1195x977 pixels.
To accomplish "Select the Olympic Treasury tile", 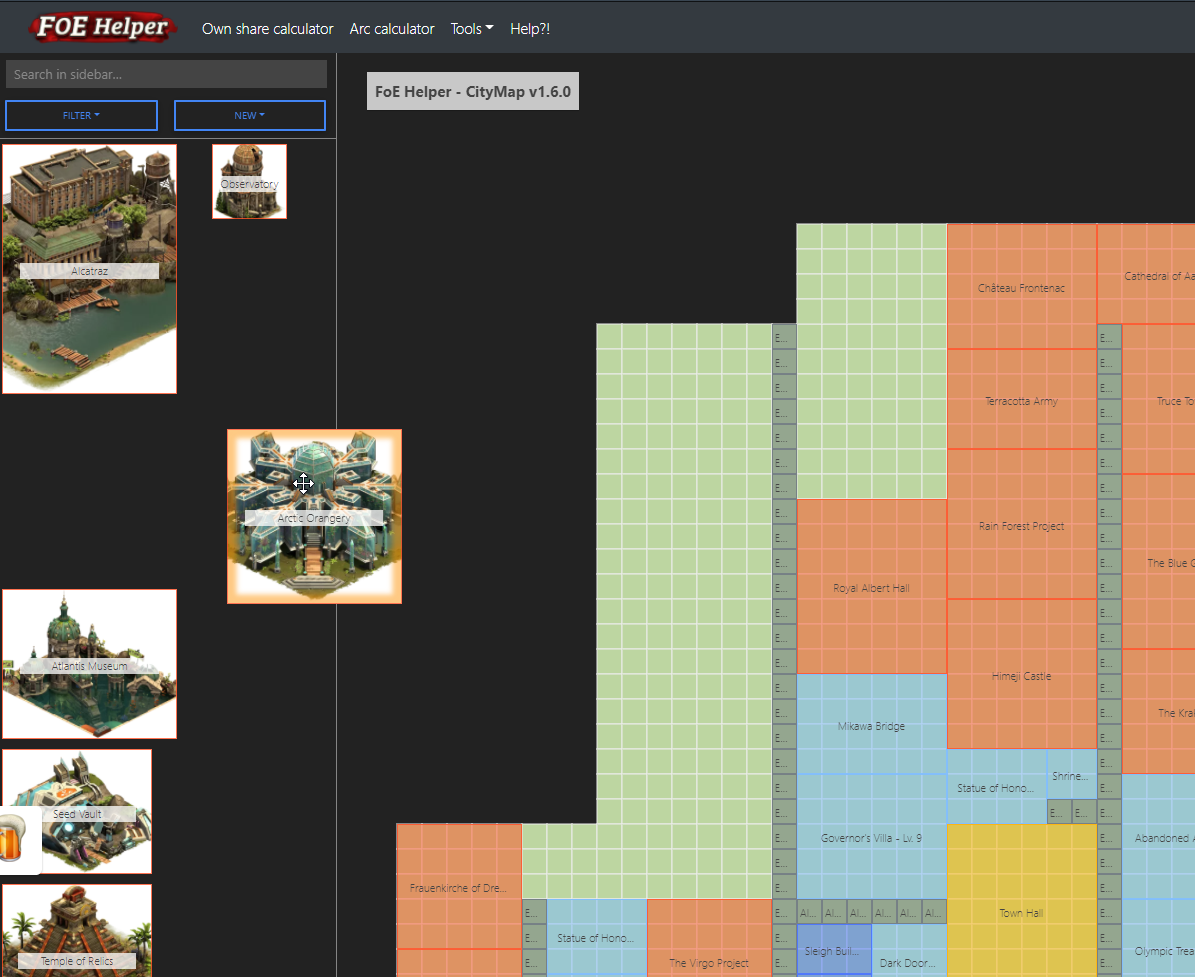I will (x=1158, y=939).
